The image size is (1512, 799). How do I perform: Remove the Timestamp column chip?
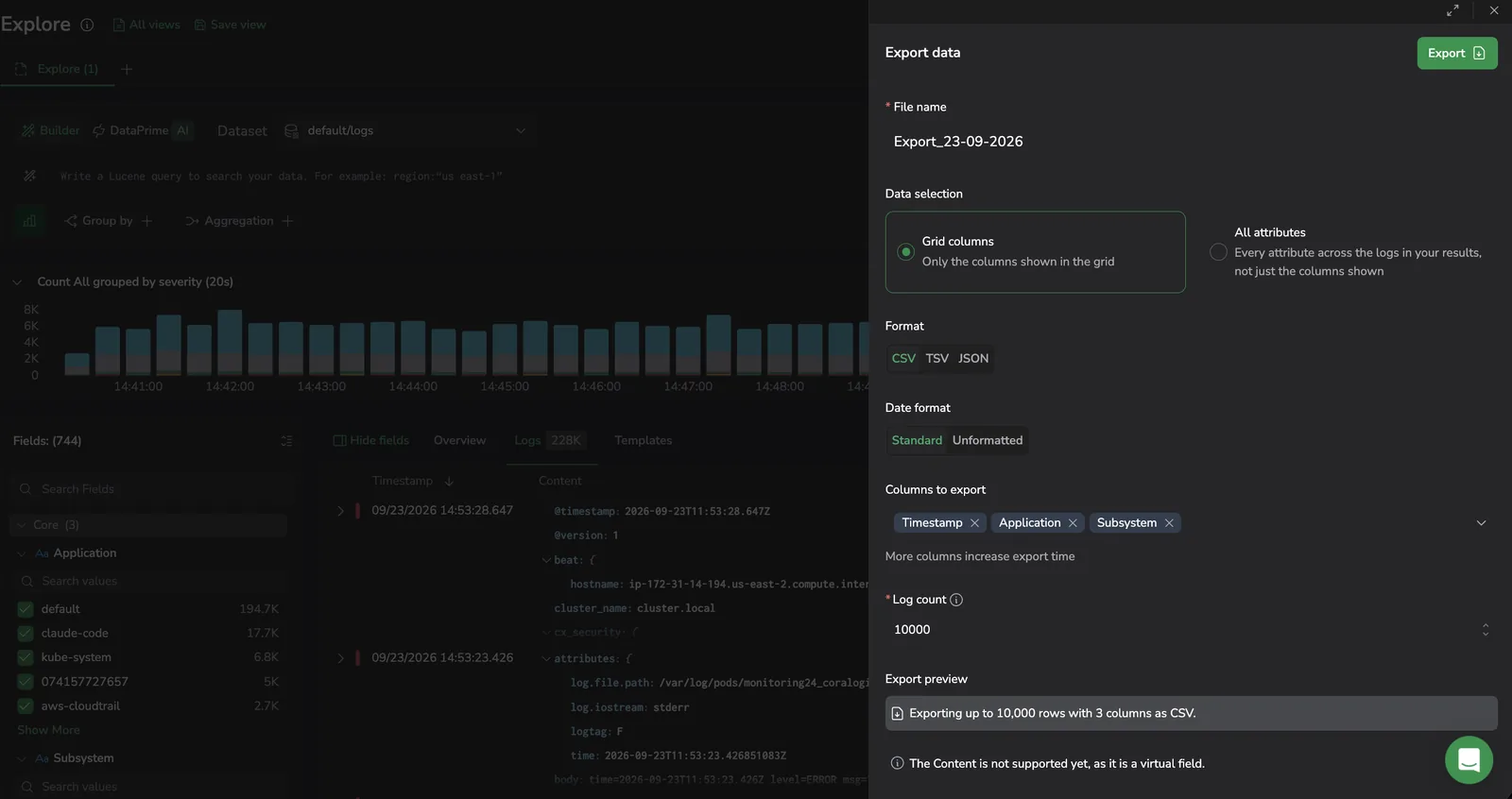[975, 523]
